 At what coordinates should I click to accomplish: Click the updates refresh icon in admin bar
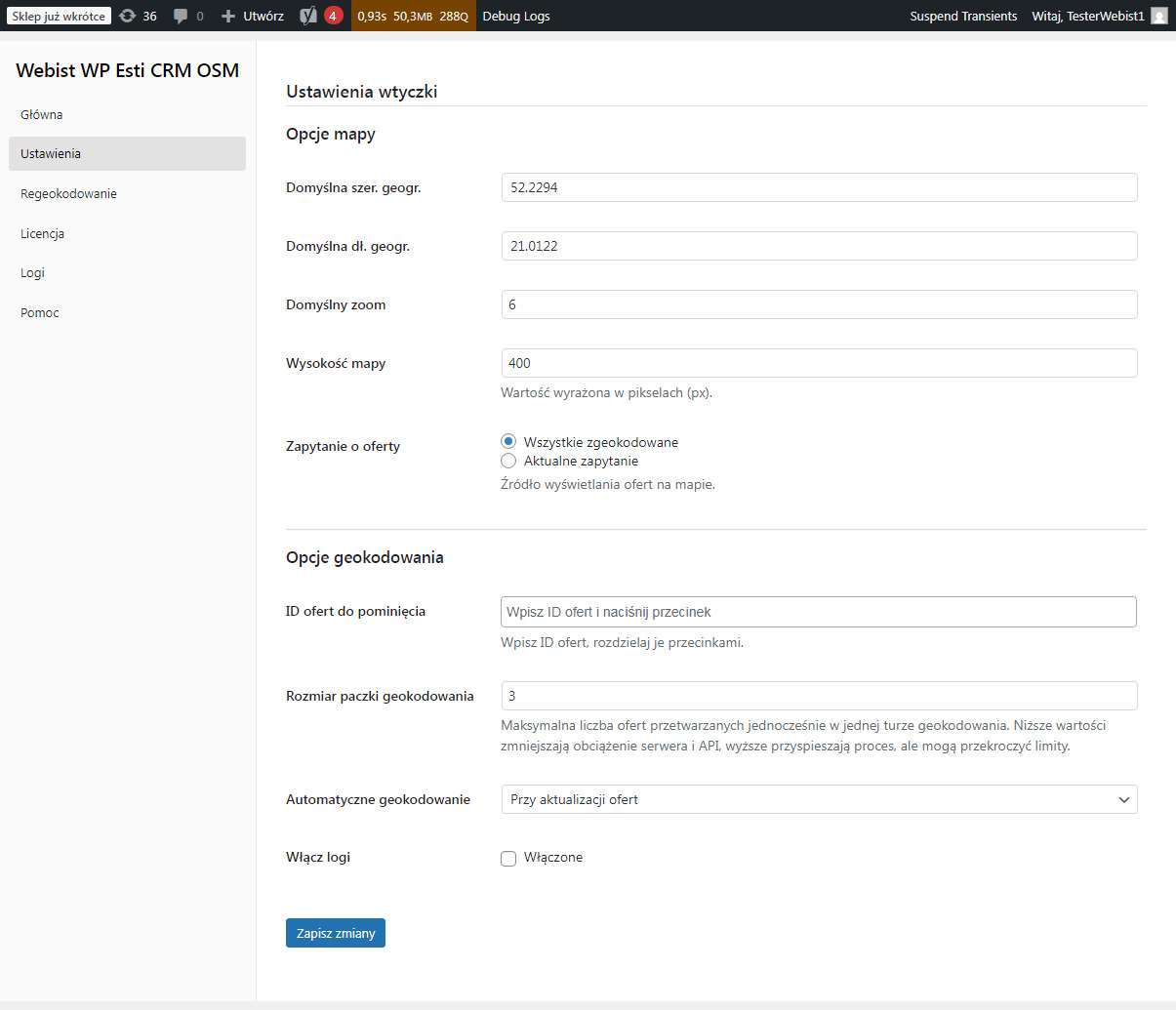coord(128,16)
